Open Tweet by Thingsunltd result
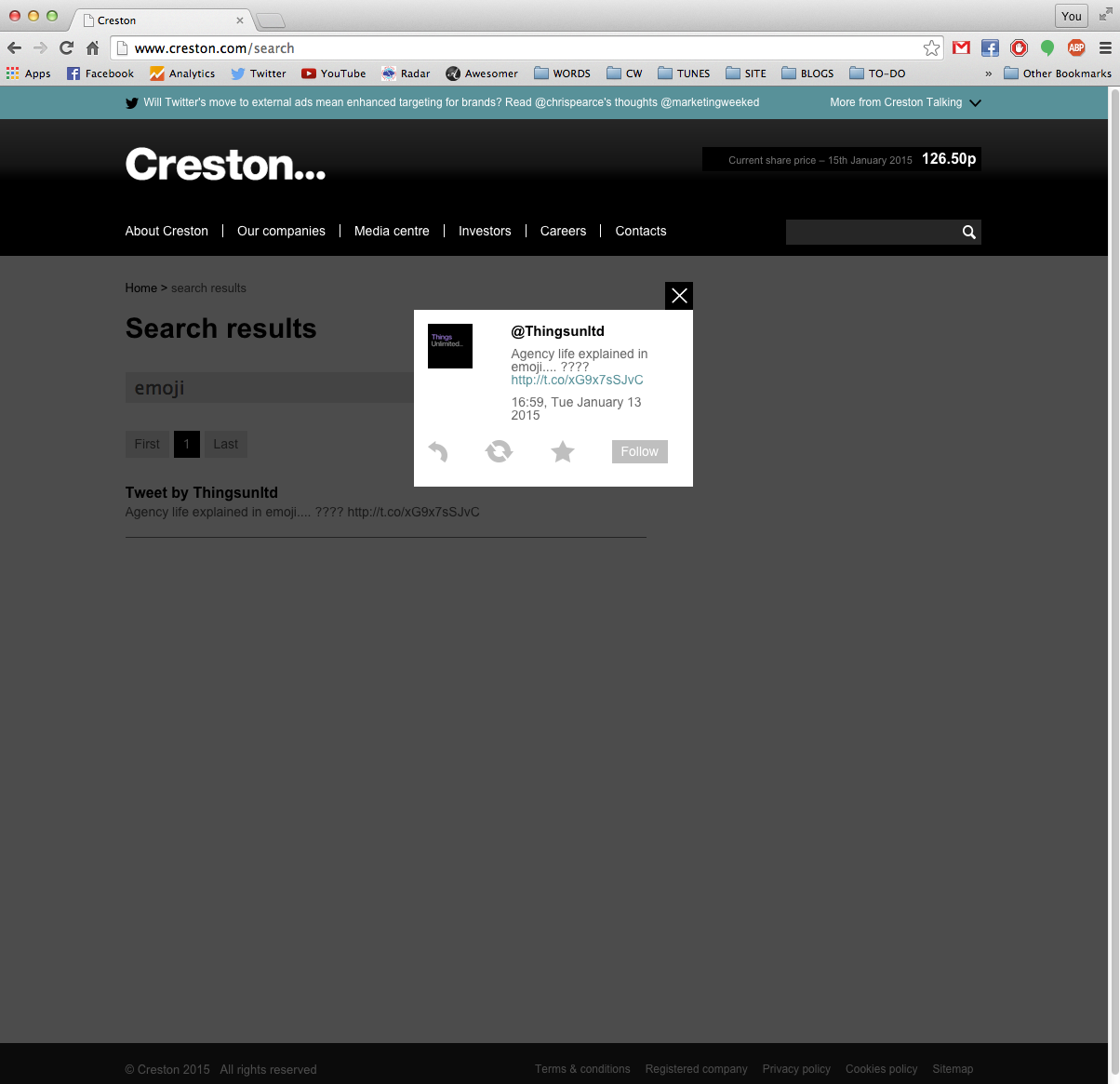 (x=202, y=492)
